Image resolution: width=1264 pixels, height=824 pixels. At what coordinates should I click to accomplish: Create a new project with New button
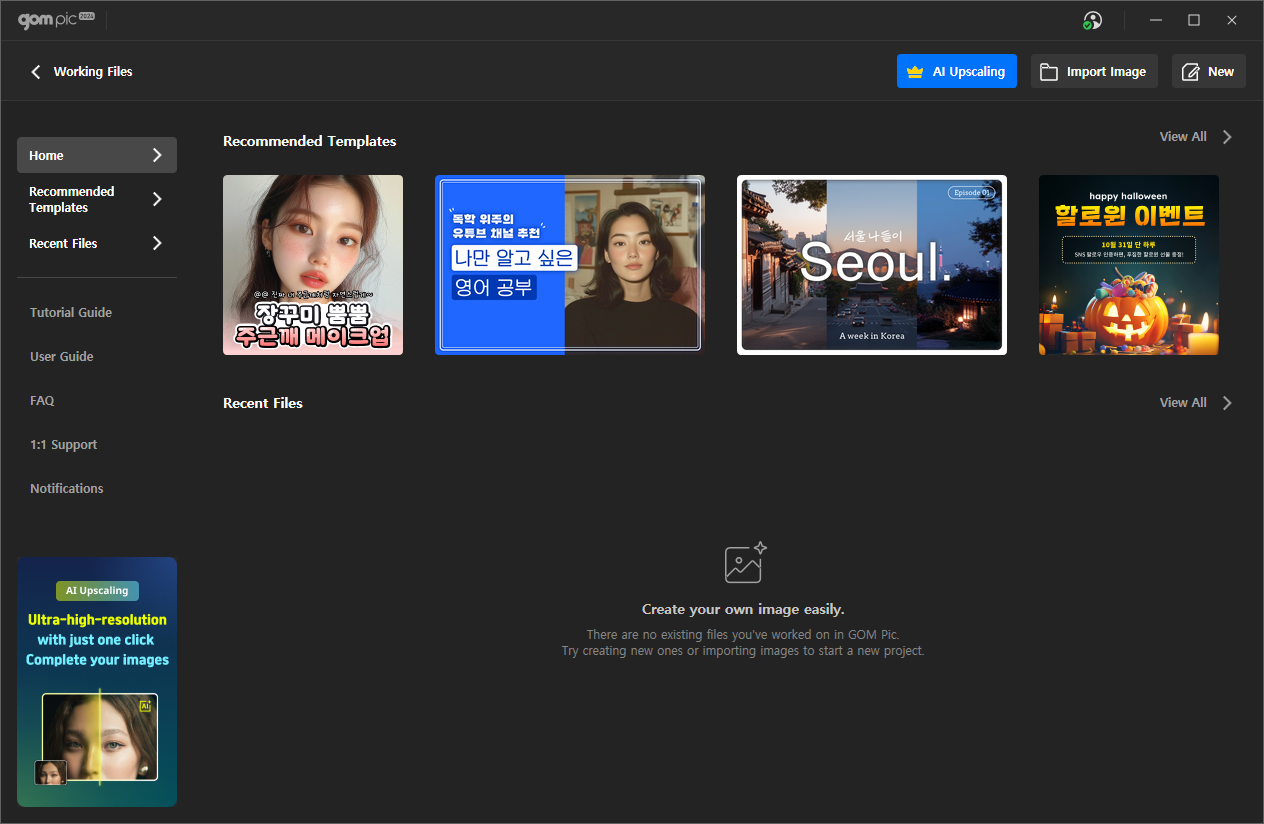(x=1208, y=72)
